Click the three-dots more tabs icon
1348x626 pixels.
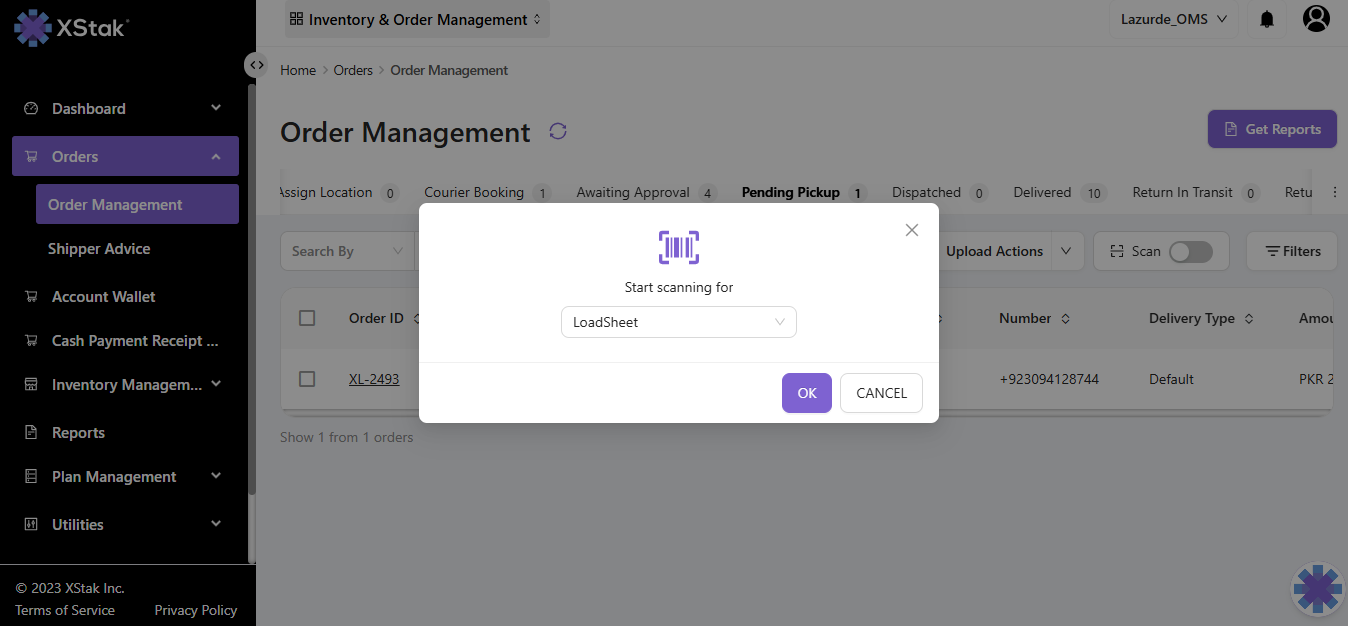pyautogui.click(x=1334, y=193)
